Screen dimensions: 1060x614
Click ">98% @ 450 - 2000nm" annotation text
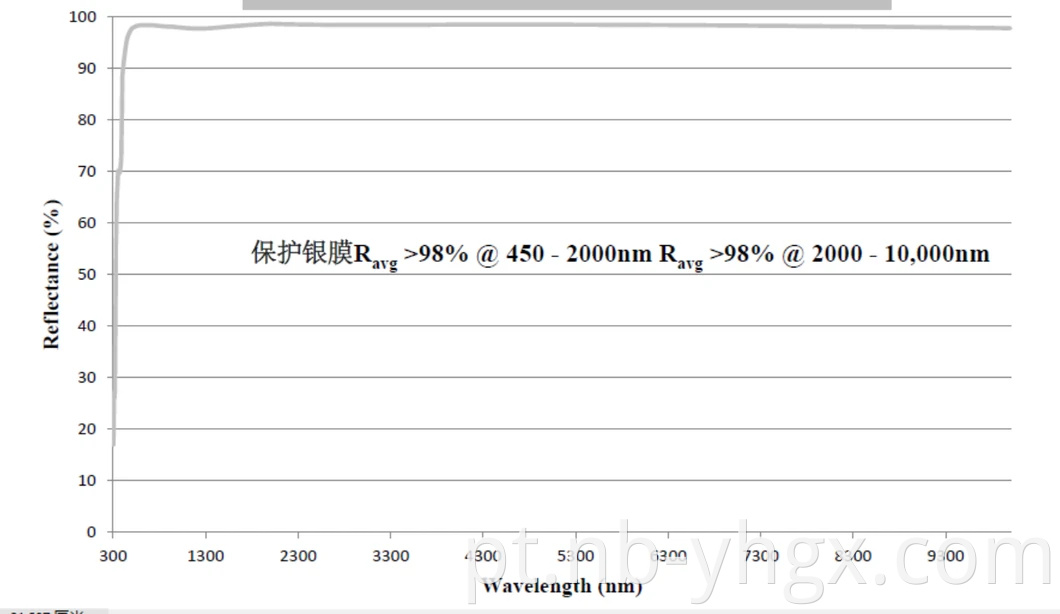[529, 254]
